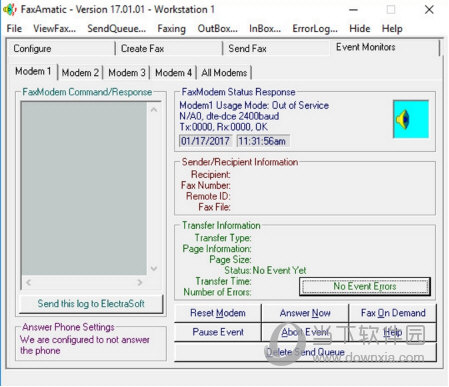
Task: Click the 'Recipient:' label
Action: 211,174
